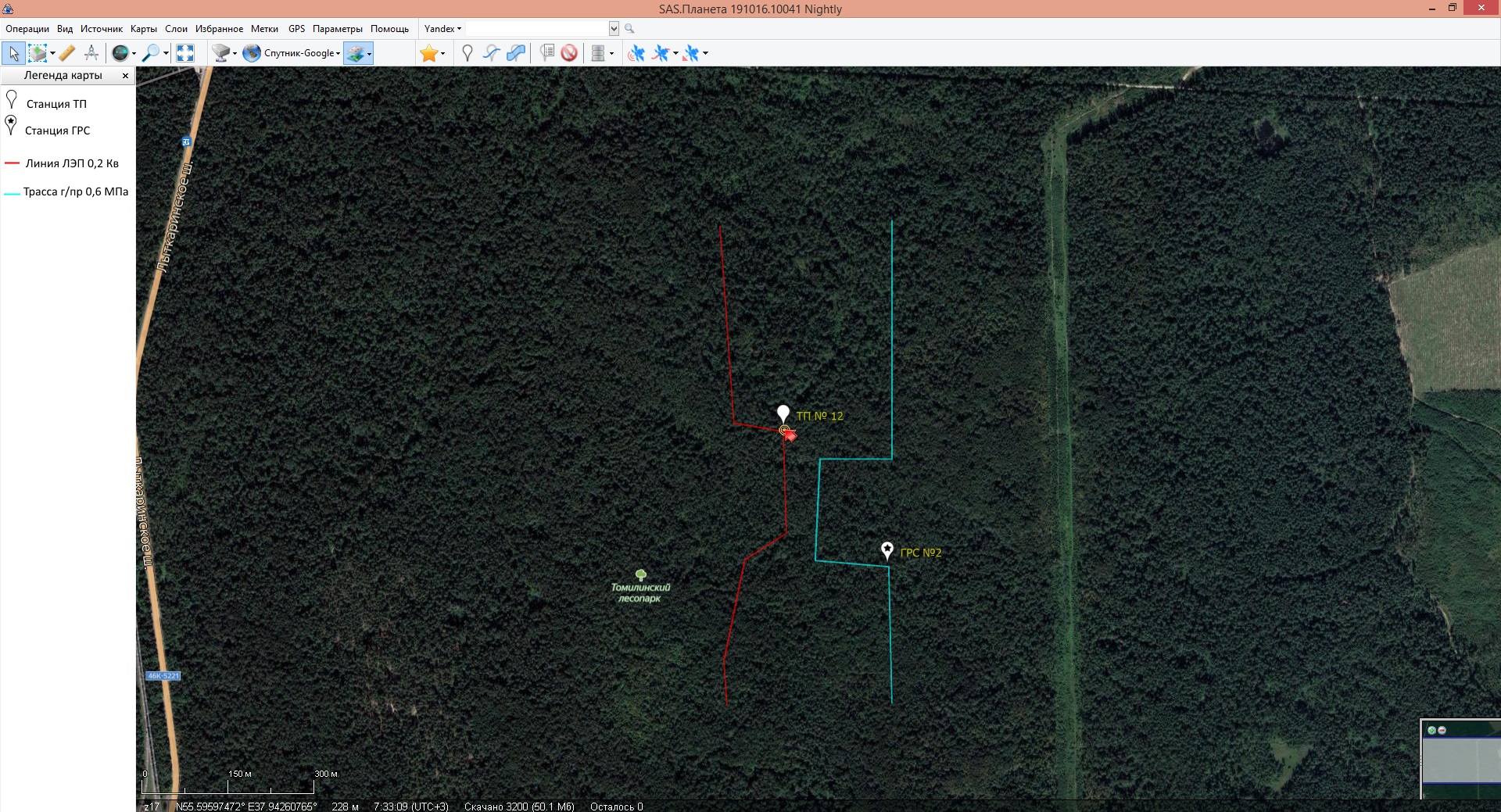Click the favorites star icon
The image size is (1501, 812).
(x=428, y=53)
